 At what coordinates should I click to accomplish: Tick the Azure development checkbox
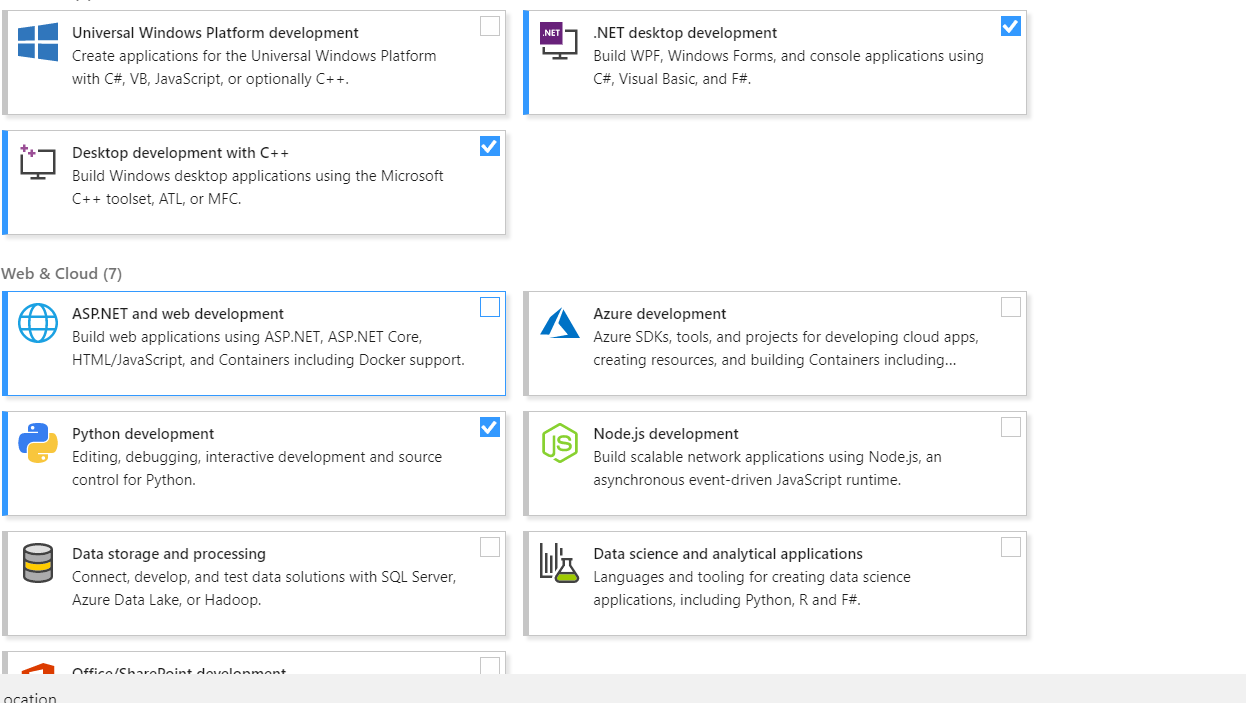click(1011, 307)
